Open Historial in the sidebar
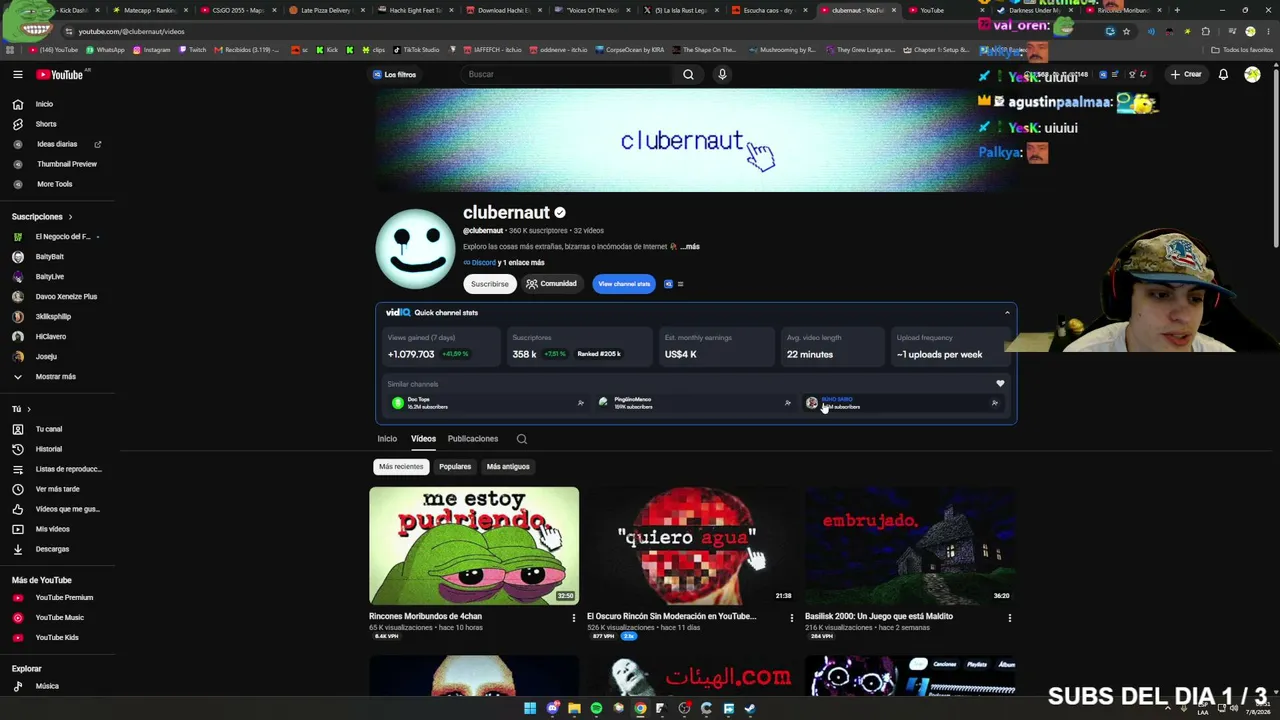The image size is (1280, 720). click(x=49, y=449)
